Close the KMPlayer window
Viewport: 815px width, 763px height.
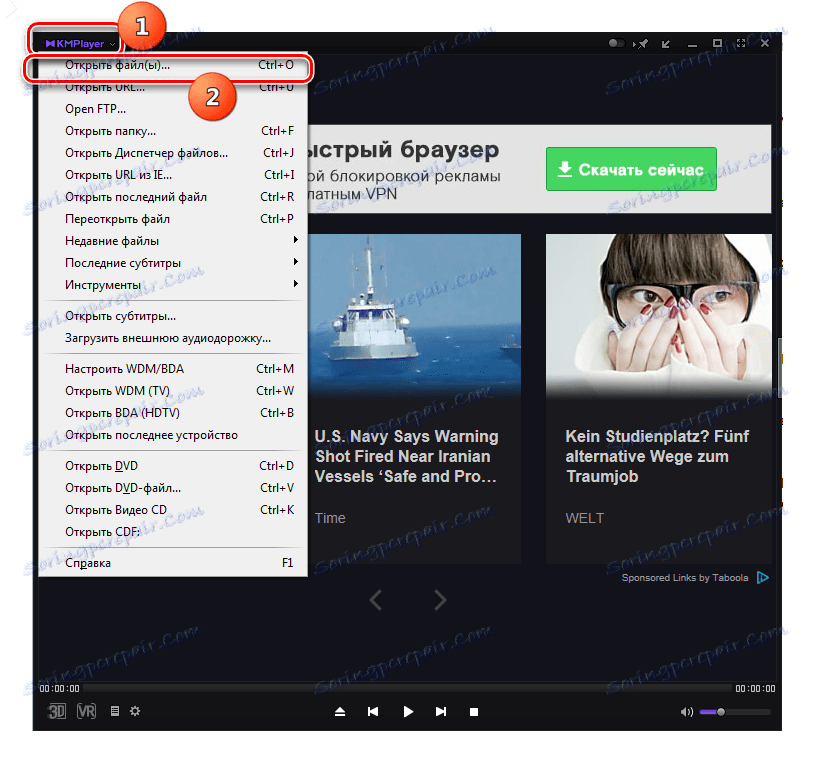click(765, 43)
